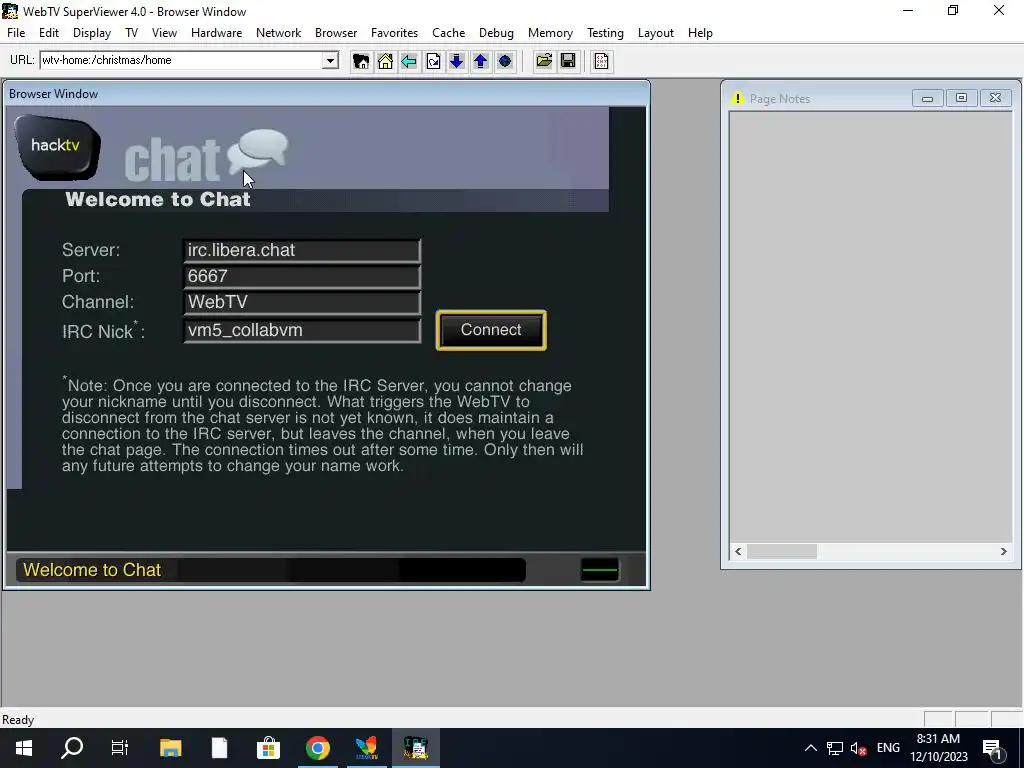
Task: Click the Connect button
Action: pyautogui.click(x=491, y=330)
